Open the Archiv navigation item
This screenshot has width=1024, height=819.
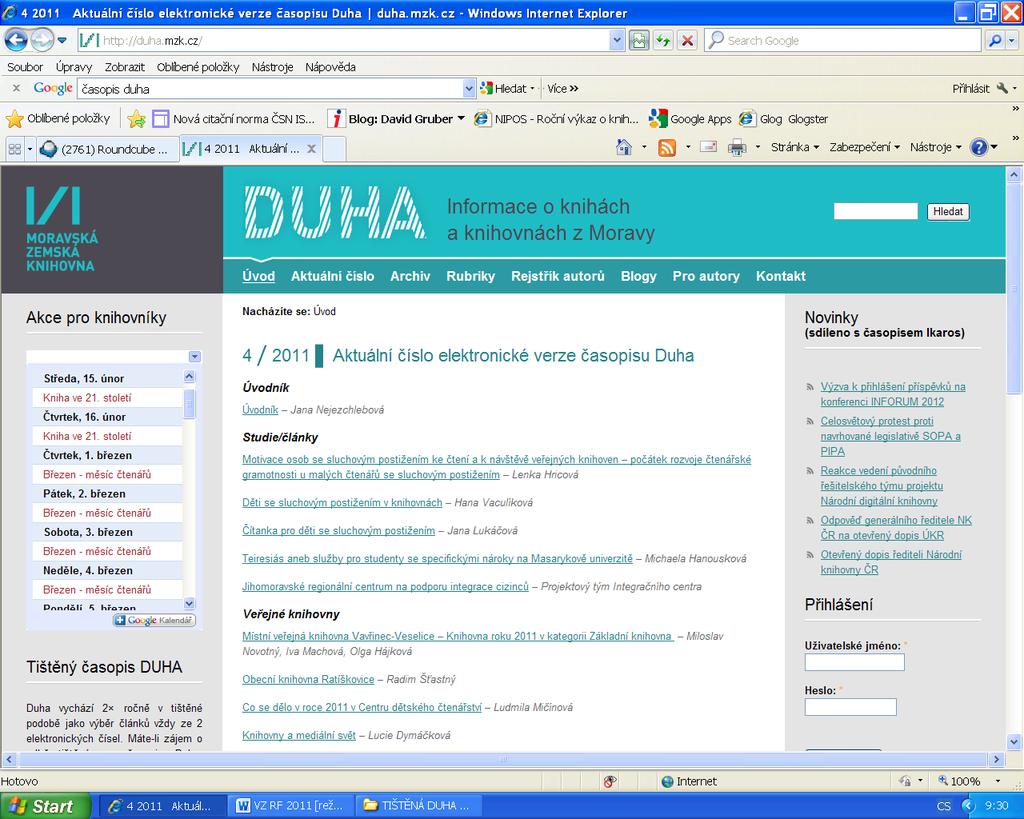click(410, 276)
